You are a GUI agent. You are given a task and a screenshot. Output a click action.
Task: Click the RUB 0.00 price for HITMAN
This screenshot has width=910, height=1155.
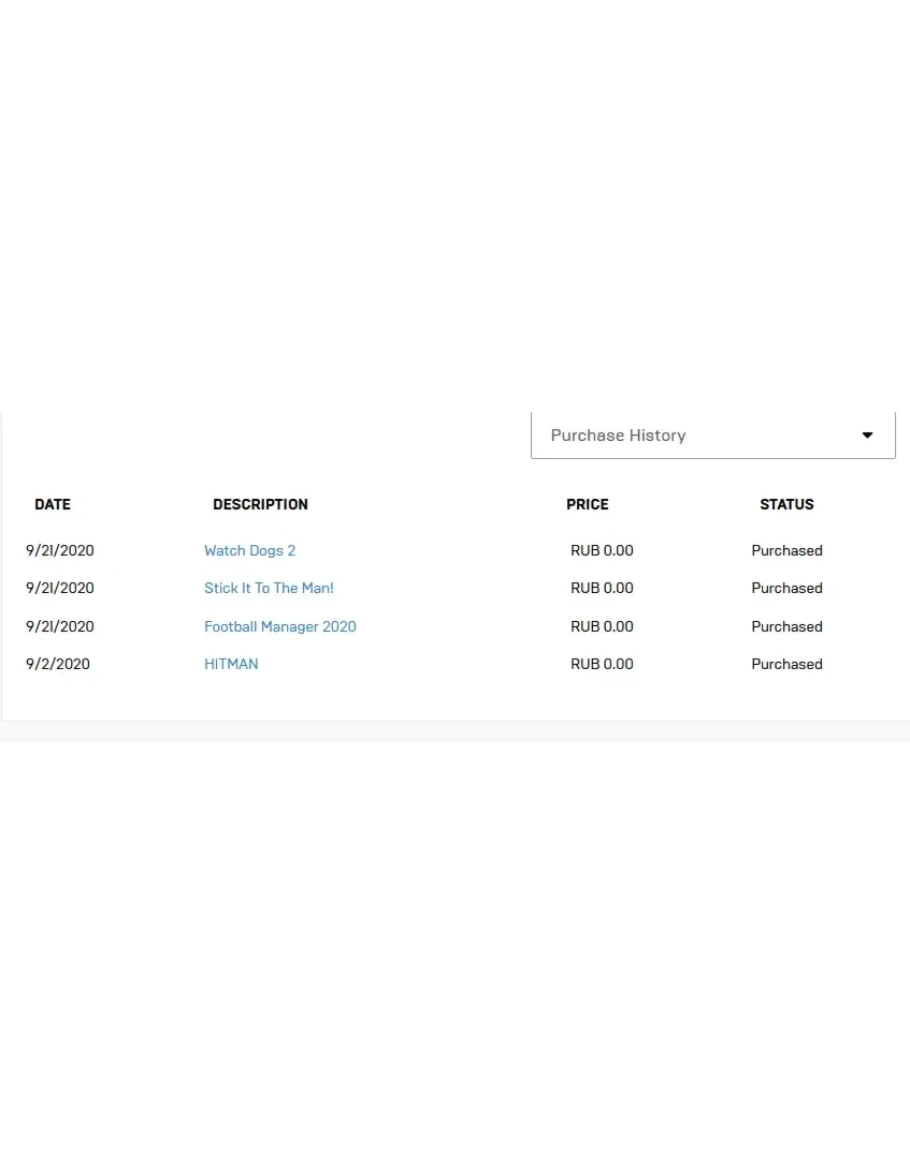[x=602, y=664]
